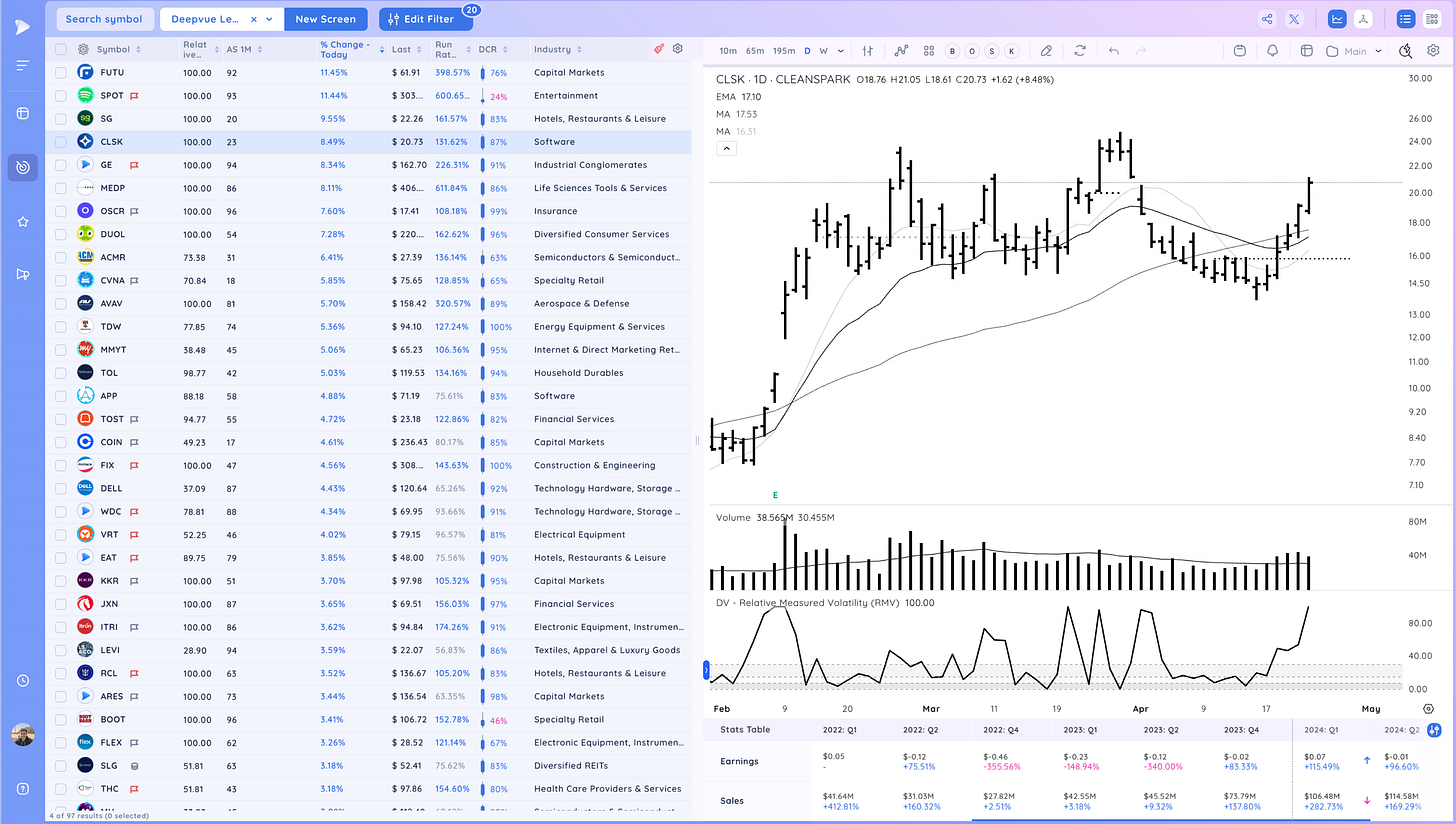Check the SPOT row checkbox
The height and width of the screenshot is (824, 1456).
[x=61, y=96]
